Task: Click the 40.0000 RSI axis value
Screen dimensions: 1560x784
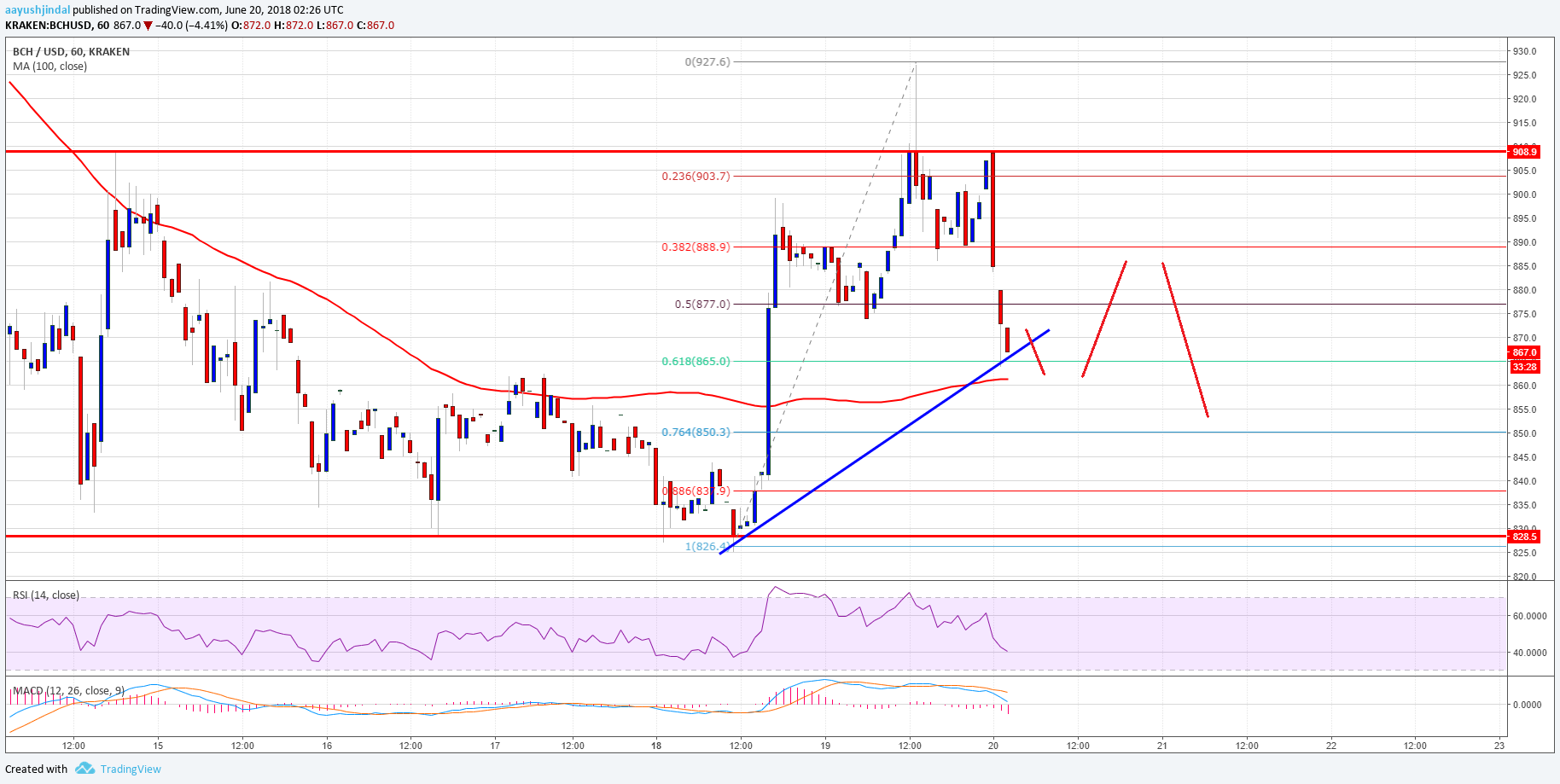Action: click(1529, 653)
